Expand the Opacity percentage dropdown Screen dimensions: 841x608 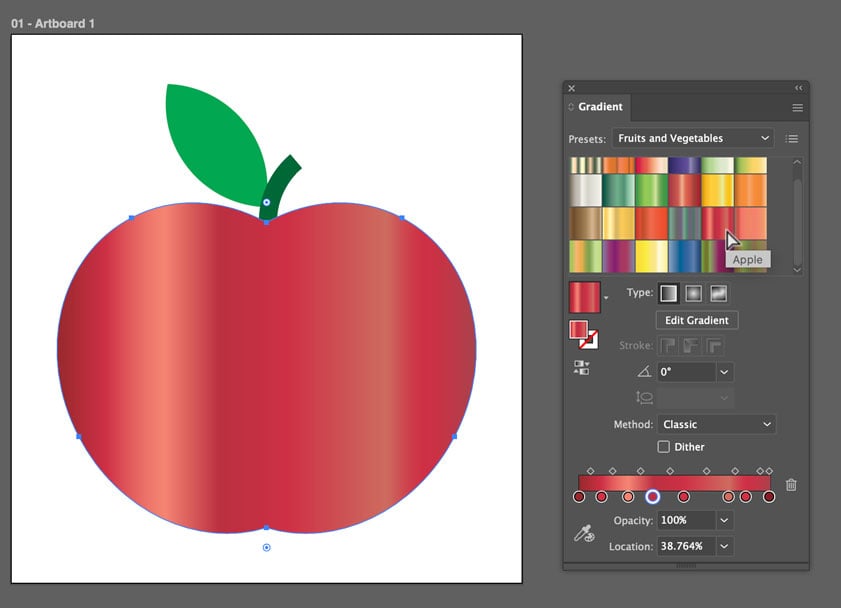[725, 521]
